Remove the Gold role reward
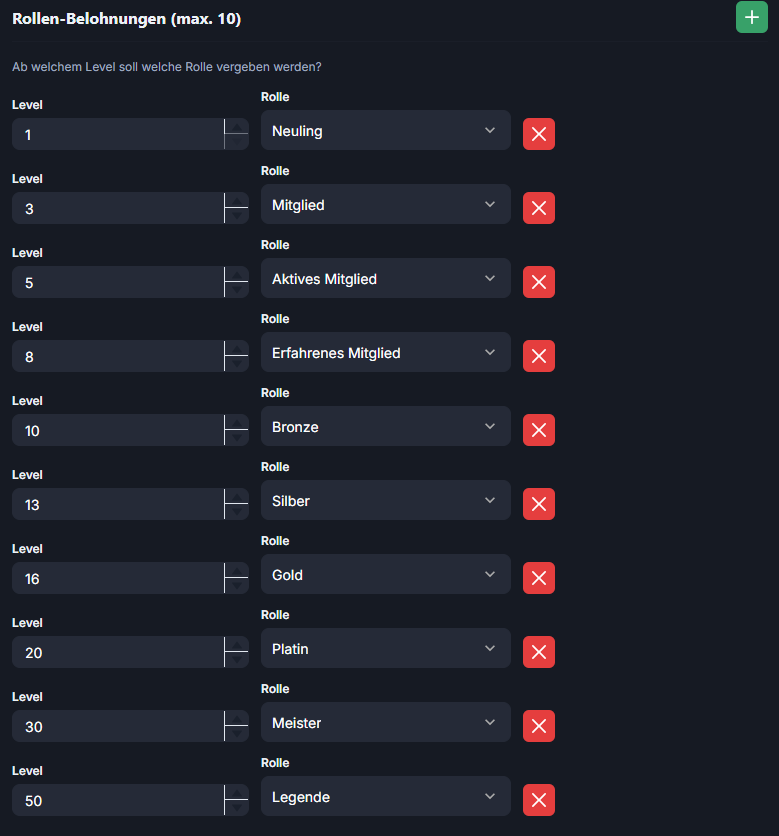 coord(539,578)
